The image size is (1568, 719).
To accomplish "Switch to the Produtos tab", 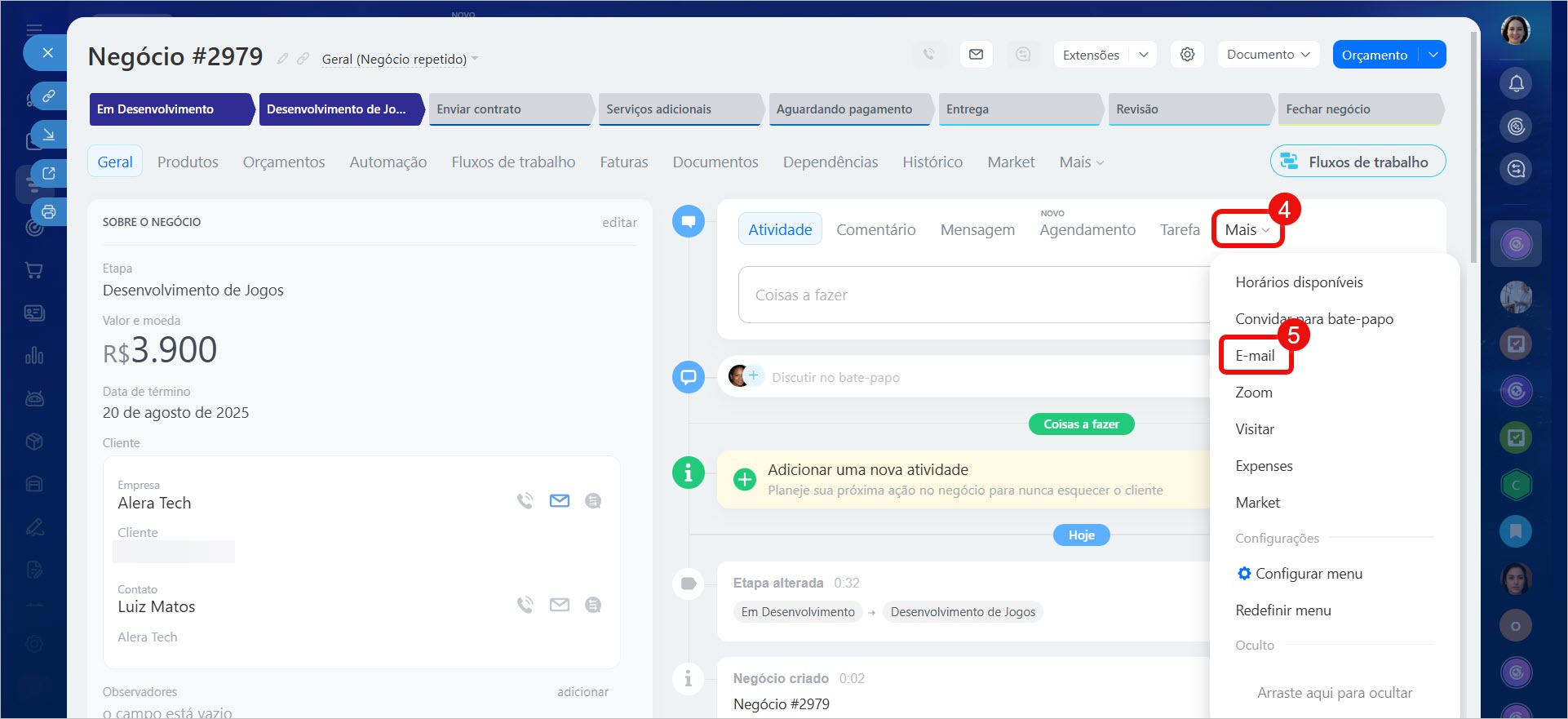I will pos(188,162).
